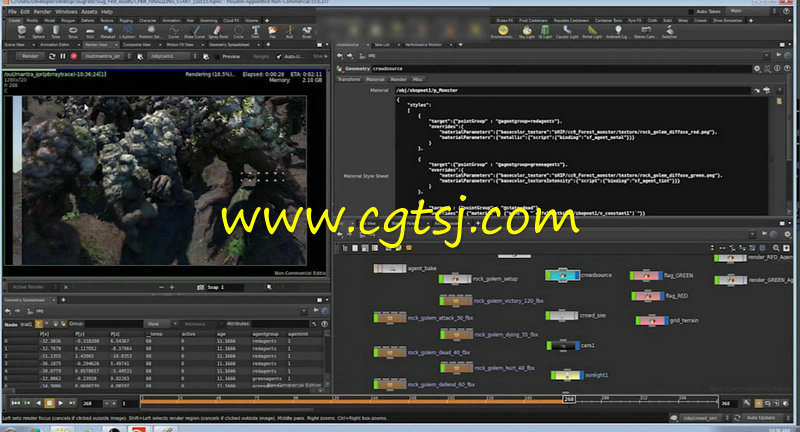Switch to the Crowds shelf tab
The image size is (800, 432).
tap(701, 20)
